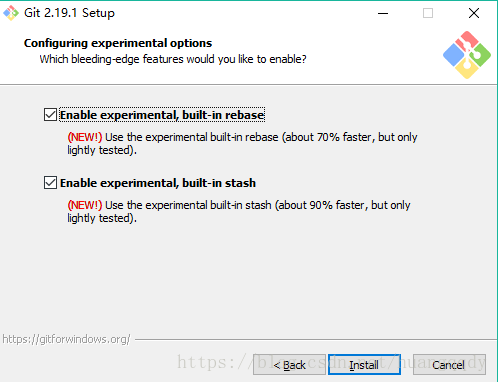Cancel the Git setup wizard

[449, 365]
